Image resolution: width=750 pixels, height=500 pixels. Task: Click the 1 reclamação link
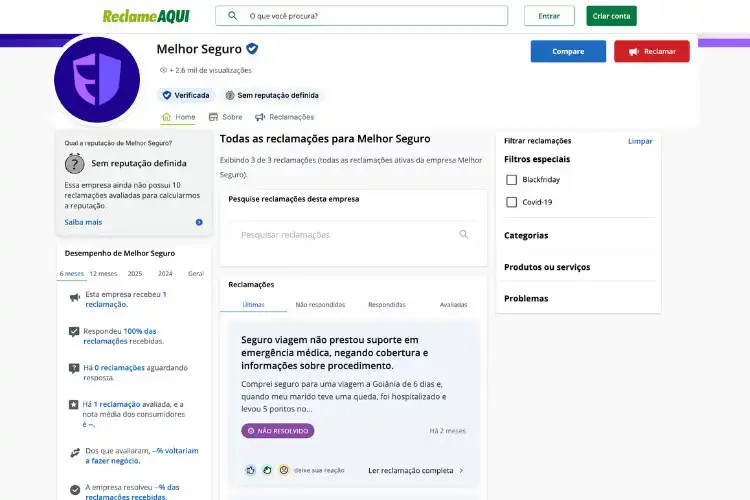(x=126, y=300)
